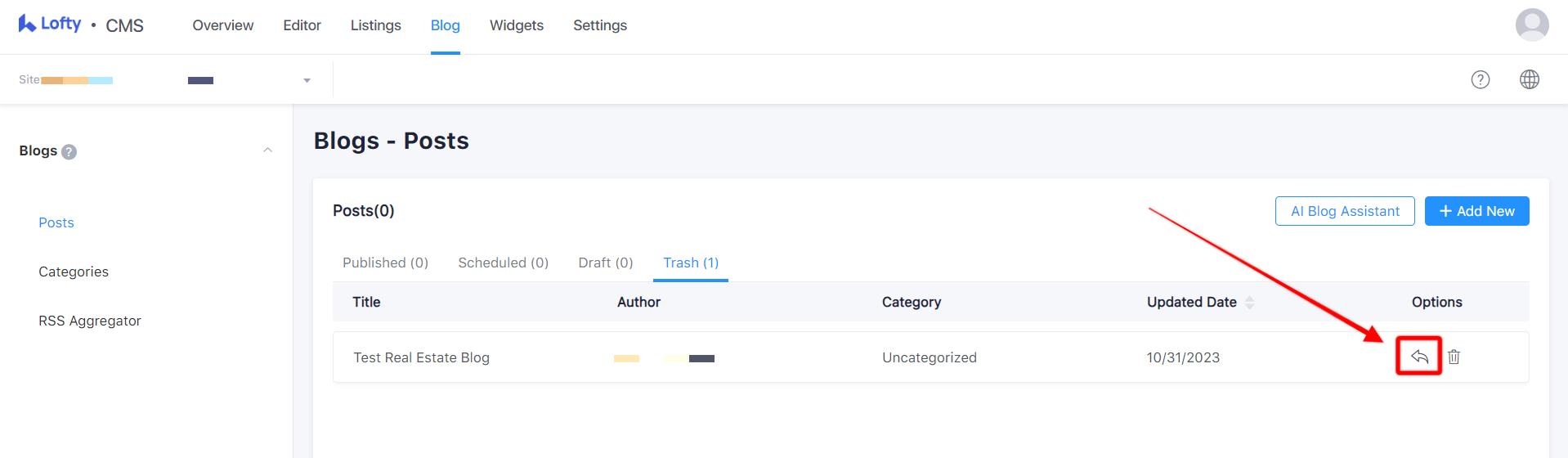
Task: Click the Lofty logo
Action: [x=50, y=25]
